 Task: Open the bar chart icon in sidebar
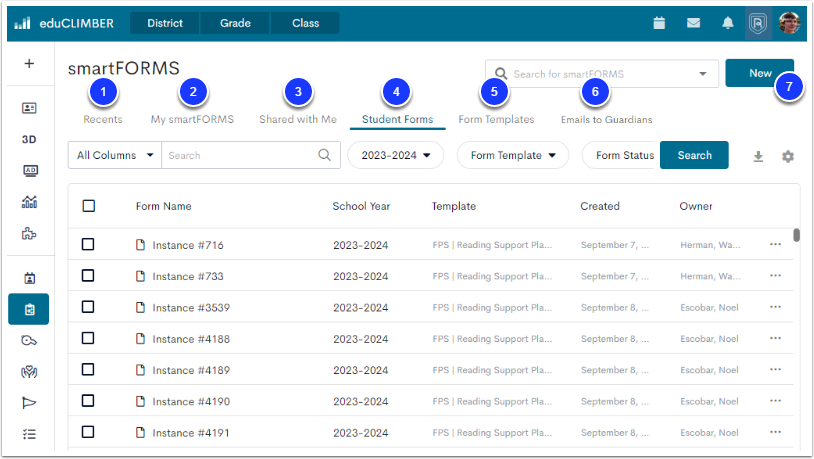(x=29, y=202)
